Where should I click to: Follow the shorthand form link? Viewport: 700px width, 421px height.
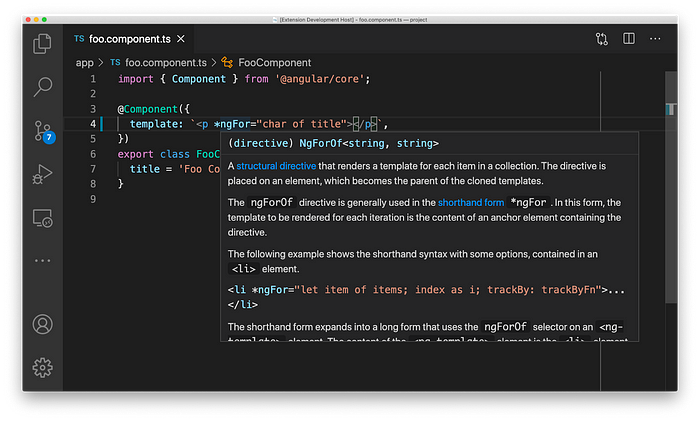click(x=471, y=203)
